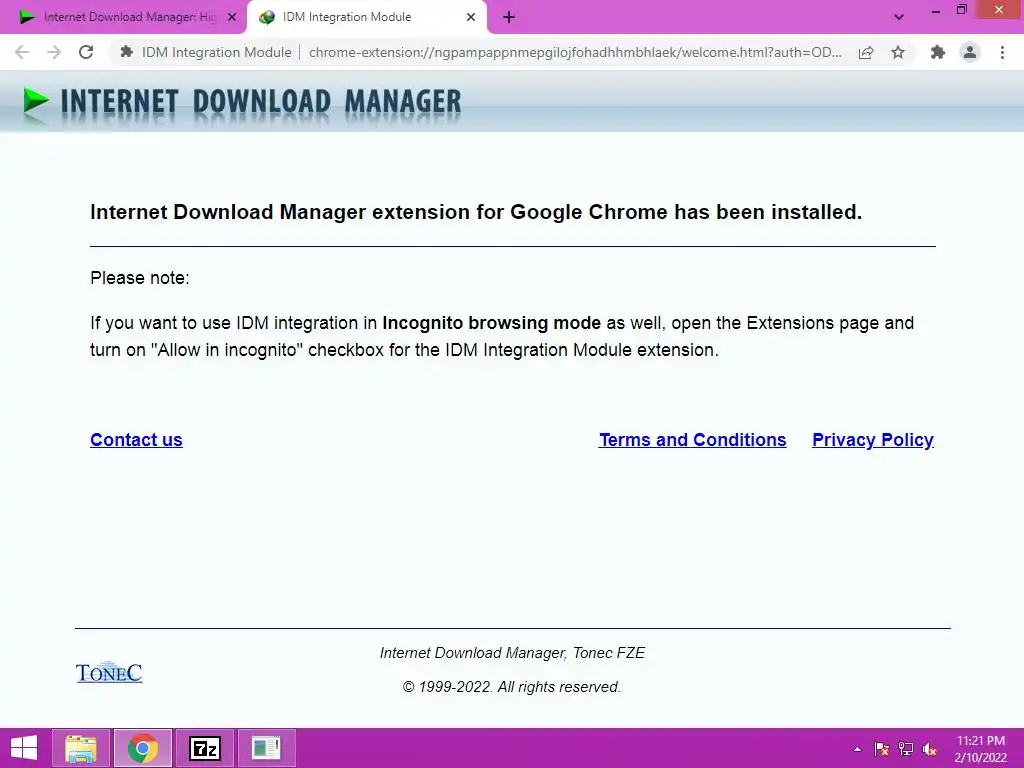Screen dimensions: 1024x768
Task: Click the network tray icon
Action: point(906,749)
